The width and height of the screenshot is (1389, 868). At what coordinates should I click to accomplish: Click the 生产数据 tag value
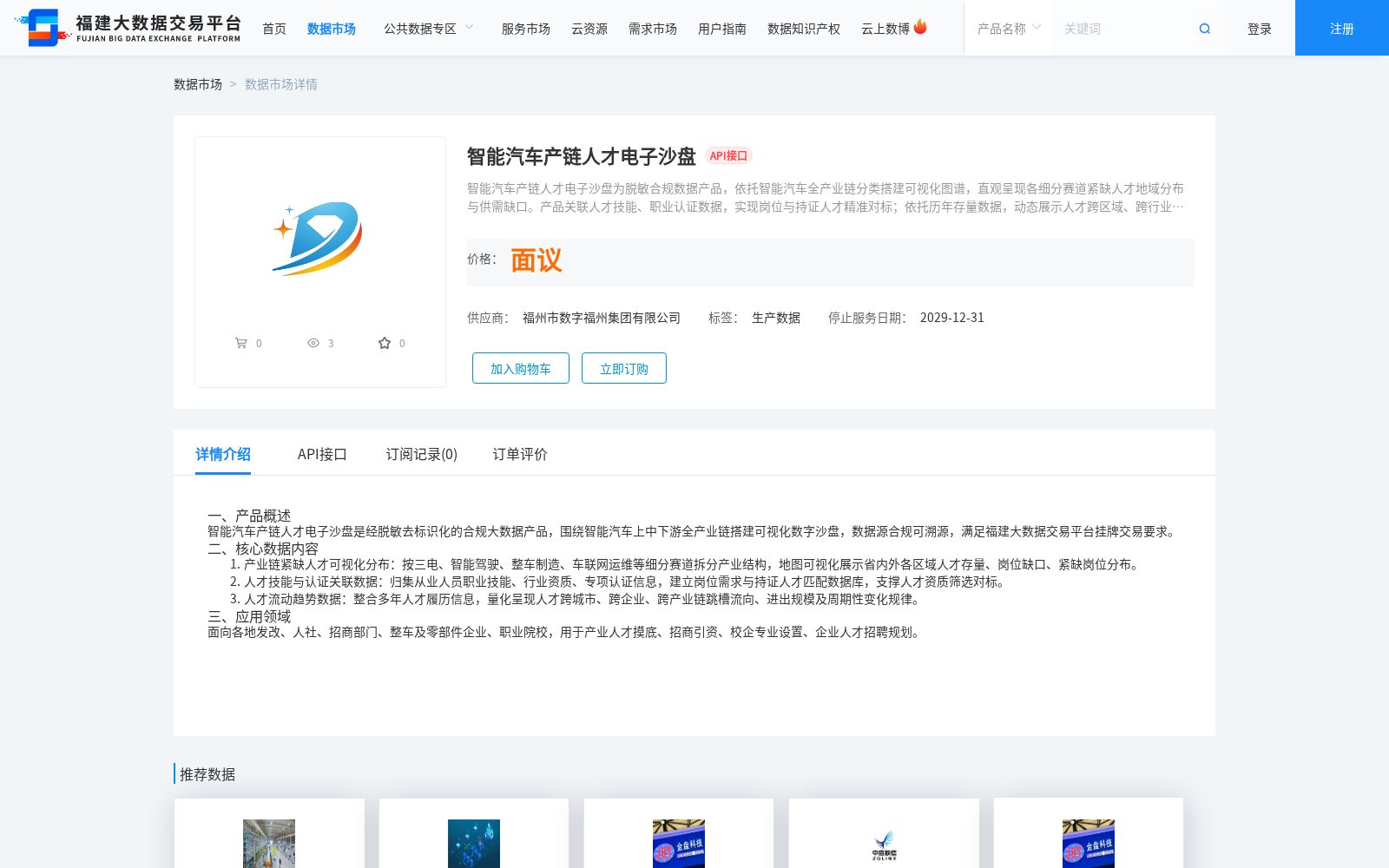(776, 318)
